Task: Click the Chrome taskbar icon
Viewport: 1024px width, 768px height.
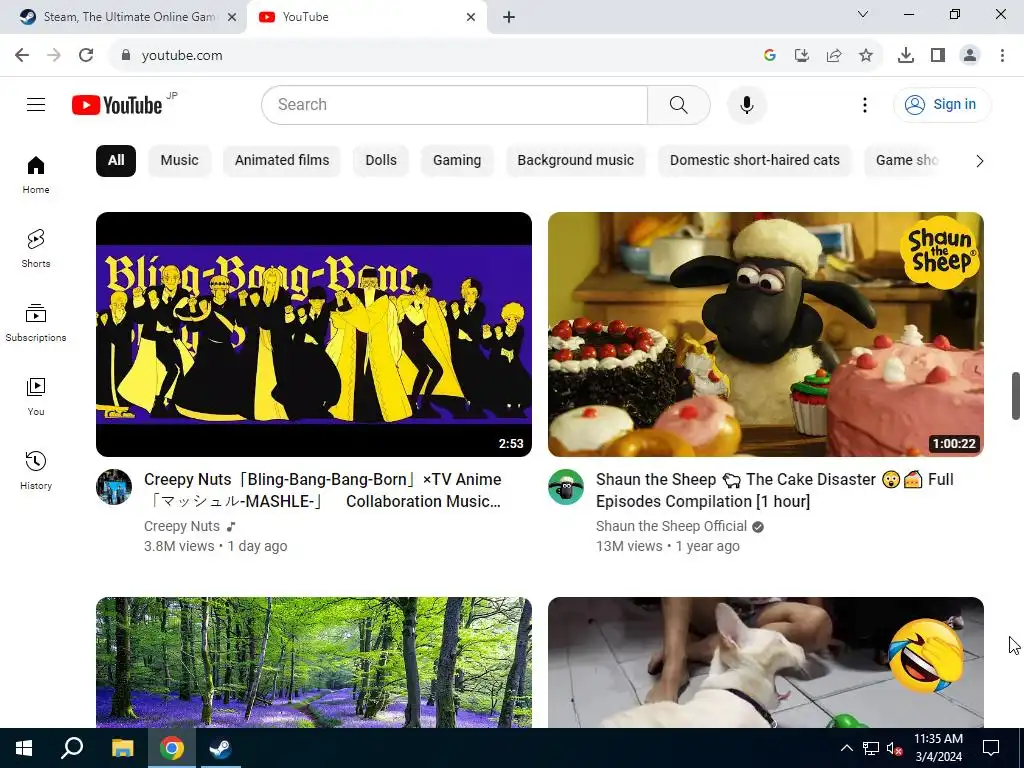Action: [172, 748]
